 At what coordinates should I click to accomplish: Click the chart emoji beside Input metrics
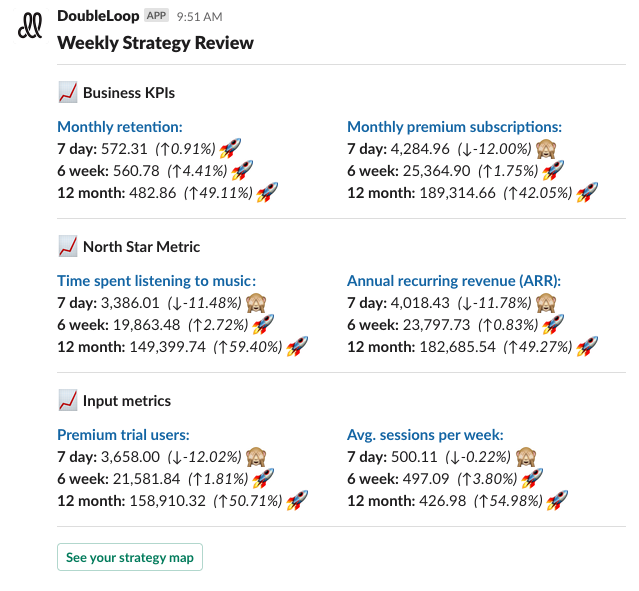coord(68,401)
